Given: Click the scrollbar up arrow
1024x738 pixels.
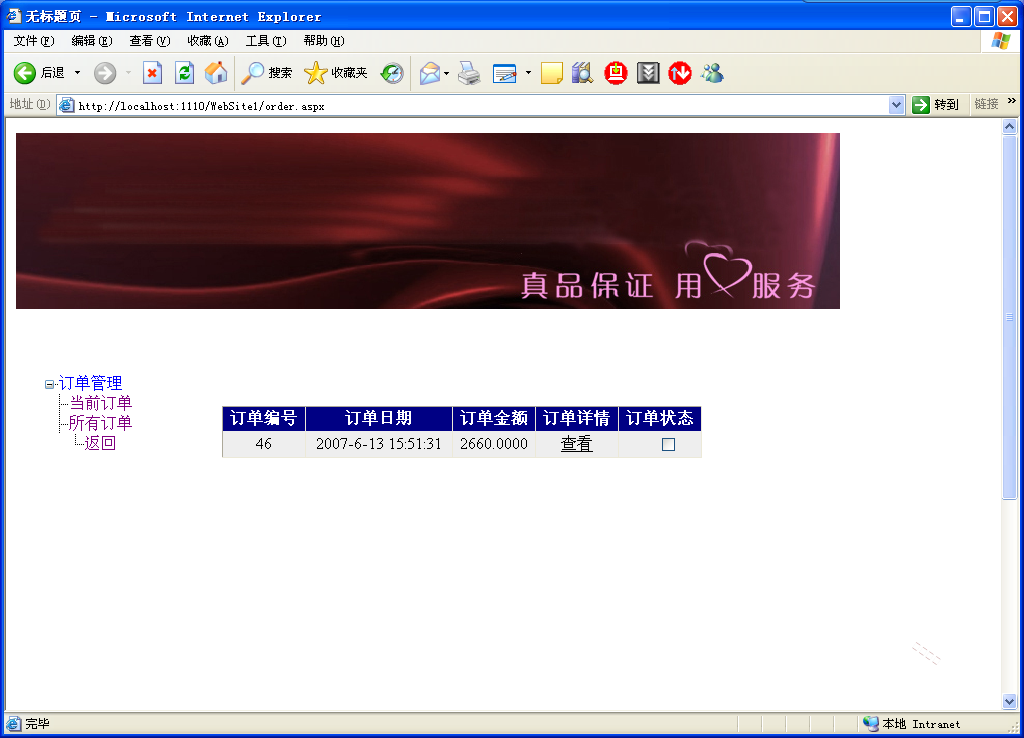Looking at the screenshot, I should pos(1010,126).
